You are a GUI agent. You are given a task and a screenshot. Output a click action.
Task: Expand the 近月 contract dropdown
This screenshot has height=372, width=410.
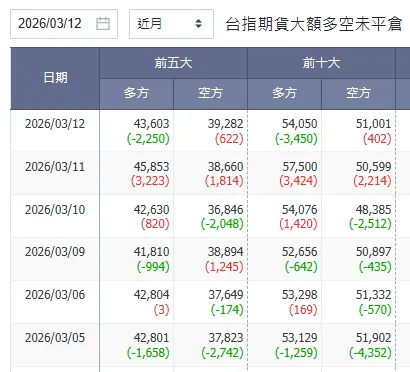click(x=171, y=24)
